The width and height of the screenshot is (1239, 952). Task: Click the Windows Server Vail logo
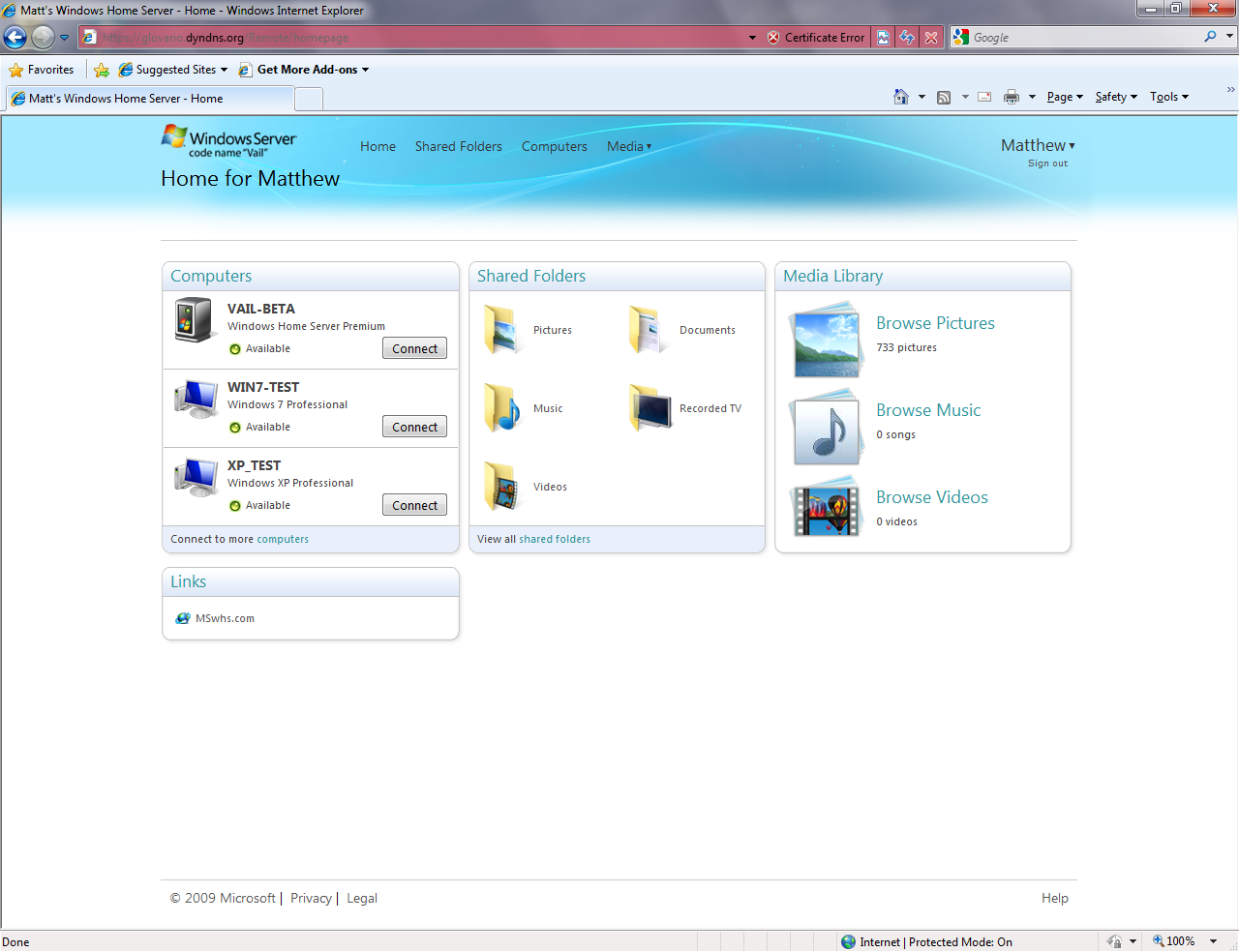point(228,141)
